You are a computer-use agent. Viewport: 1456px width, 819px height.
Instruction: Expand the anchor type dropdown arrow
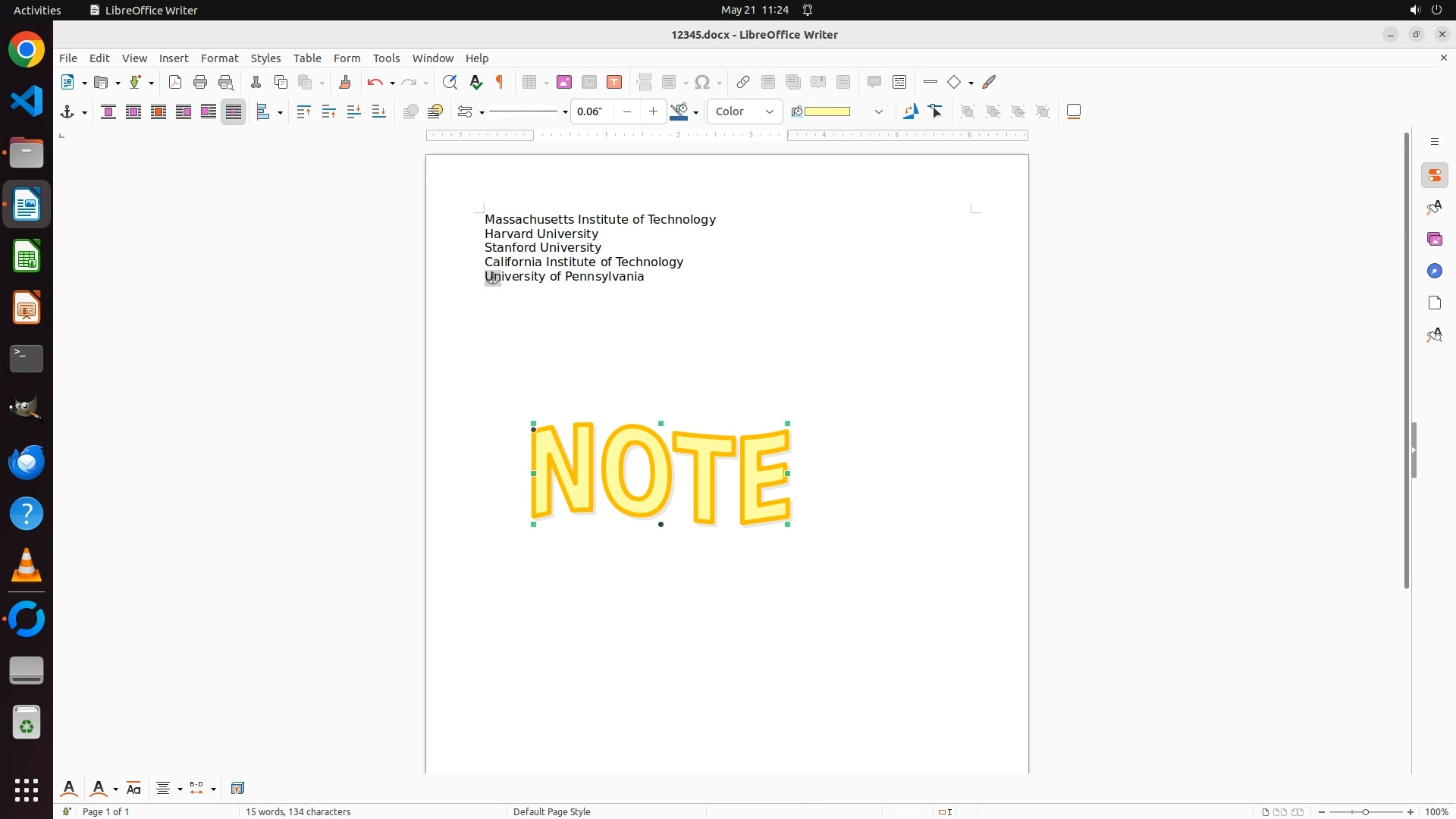pos(84,112)
